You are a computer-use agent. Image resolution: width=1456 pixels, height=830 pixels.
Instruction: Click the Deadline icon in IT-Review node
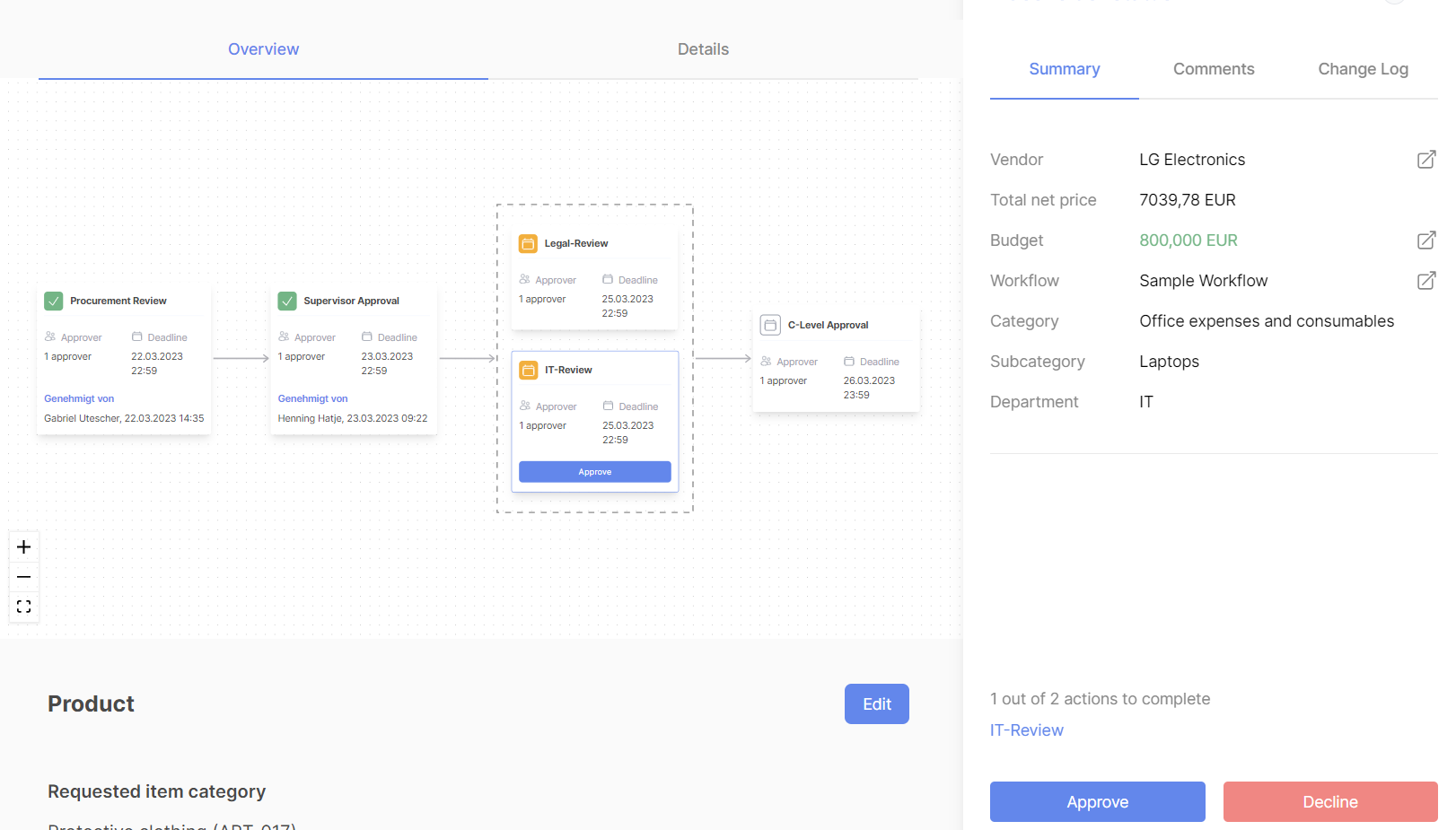(x=610, y=406)
